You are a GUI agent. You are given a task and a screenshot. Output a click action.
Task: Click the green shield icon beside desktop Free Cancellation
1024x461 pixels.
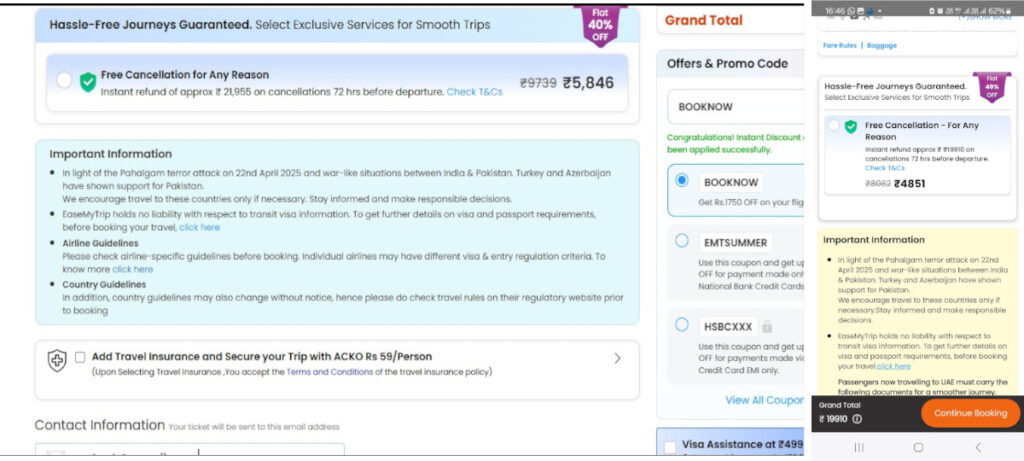click(x=88, y=82)
